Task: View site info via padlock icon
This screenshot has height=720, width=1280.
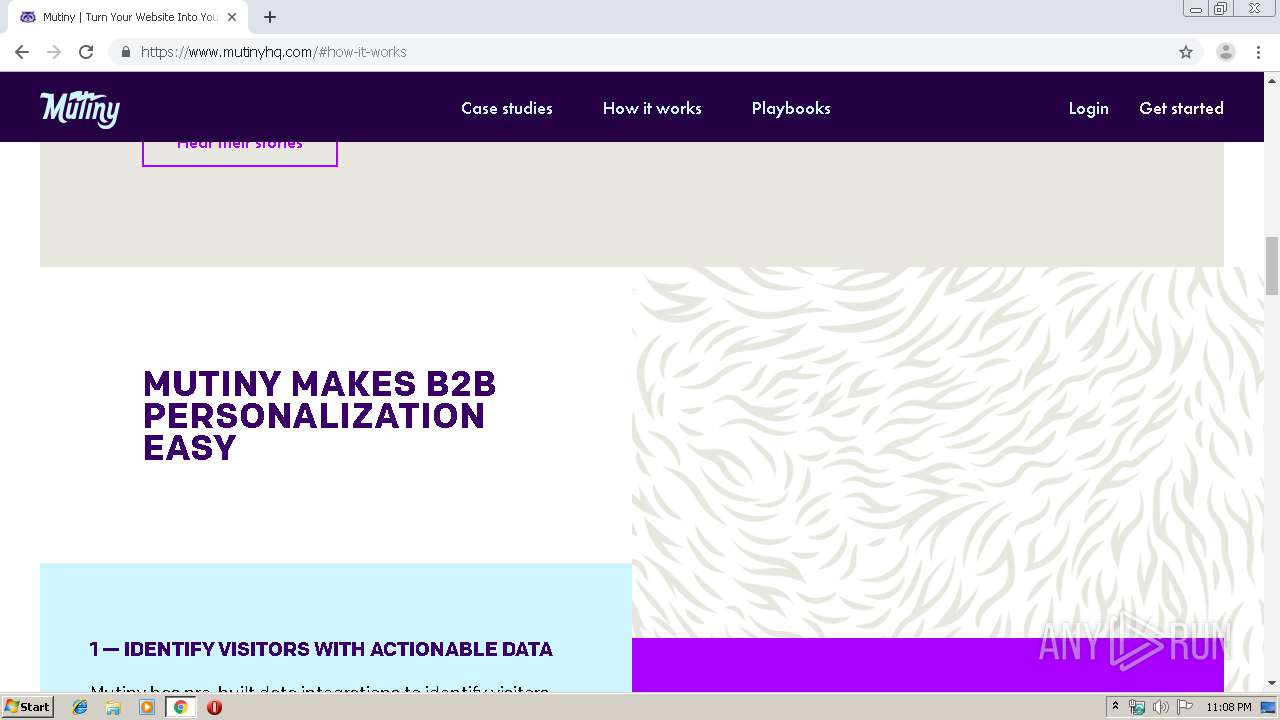Action: coord(125,52)
